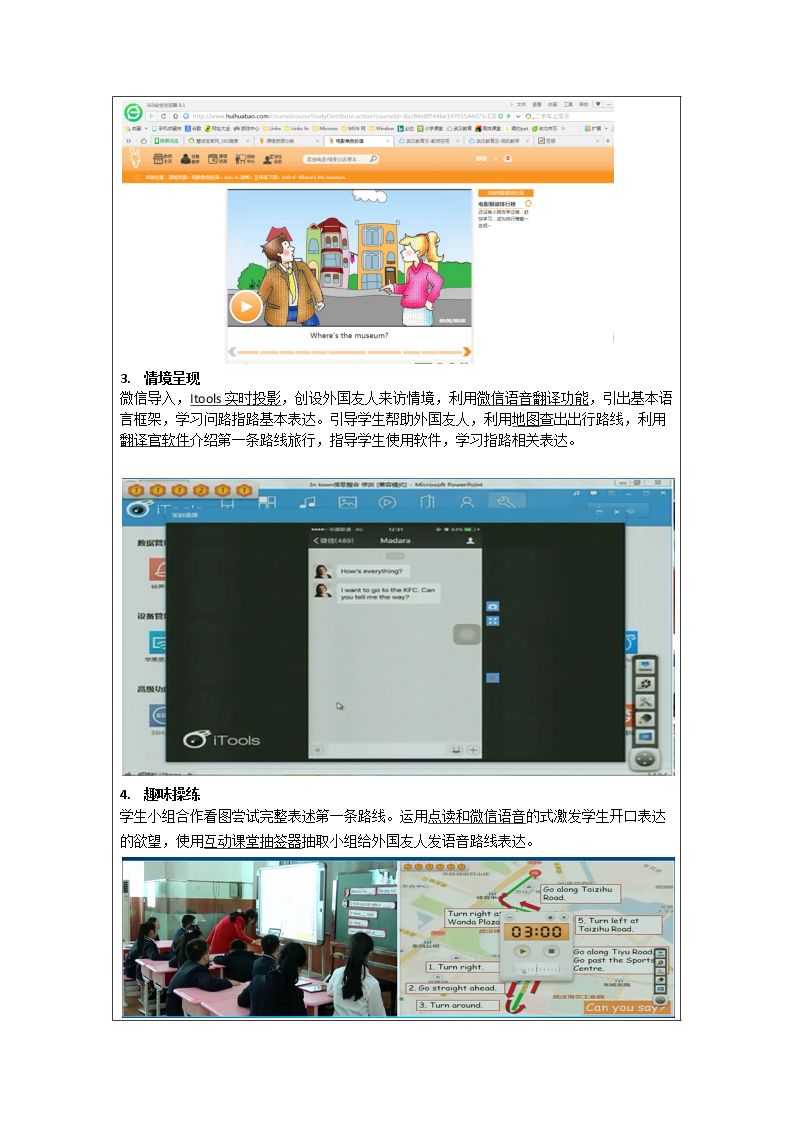Viewport: 794px width, 1123px height.
Task: Click the browser back arrow
Action: click(x=152, y=116)
